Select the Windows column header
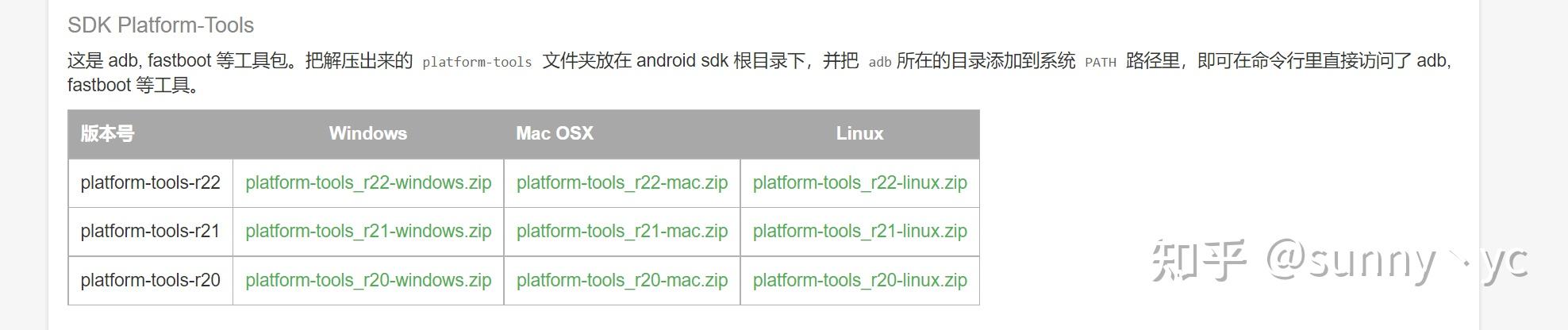The image size is (1568, 330). click(x=368, y=133)
